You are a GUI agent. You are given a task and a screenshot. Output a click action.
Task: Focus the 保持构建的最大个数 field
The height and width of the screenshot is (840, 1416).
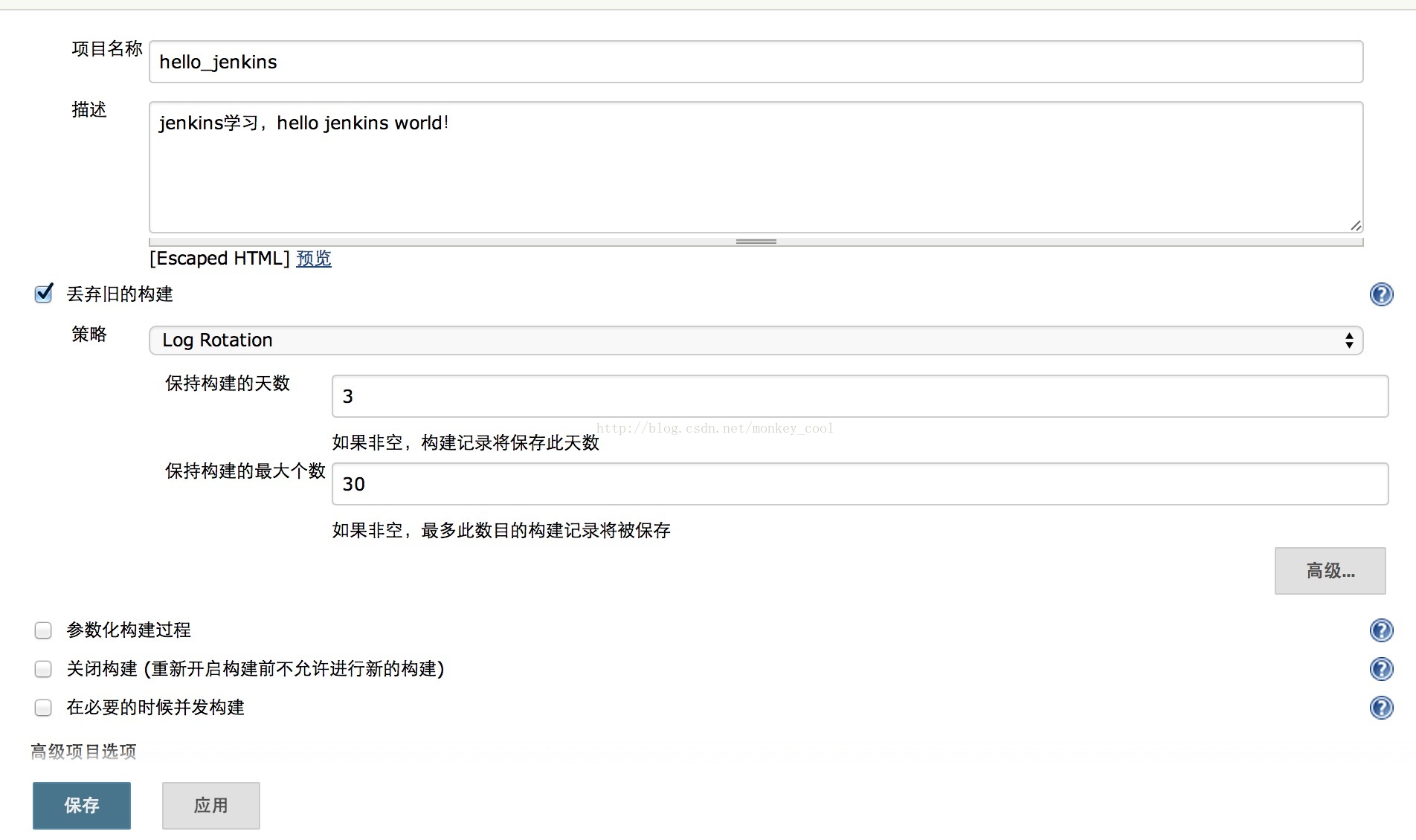[860, 484]
